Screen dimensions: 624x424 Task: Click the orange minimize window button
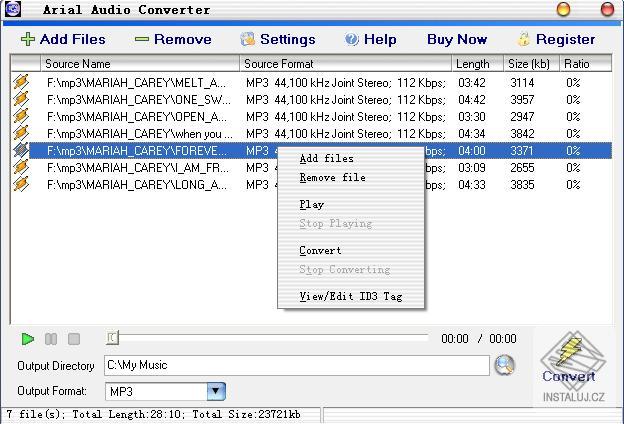(563, 9)
